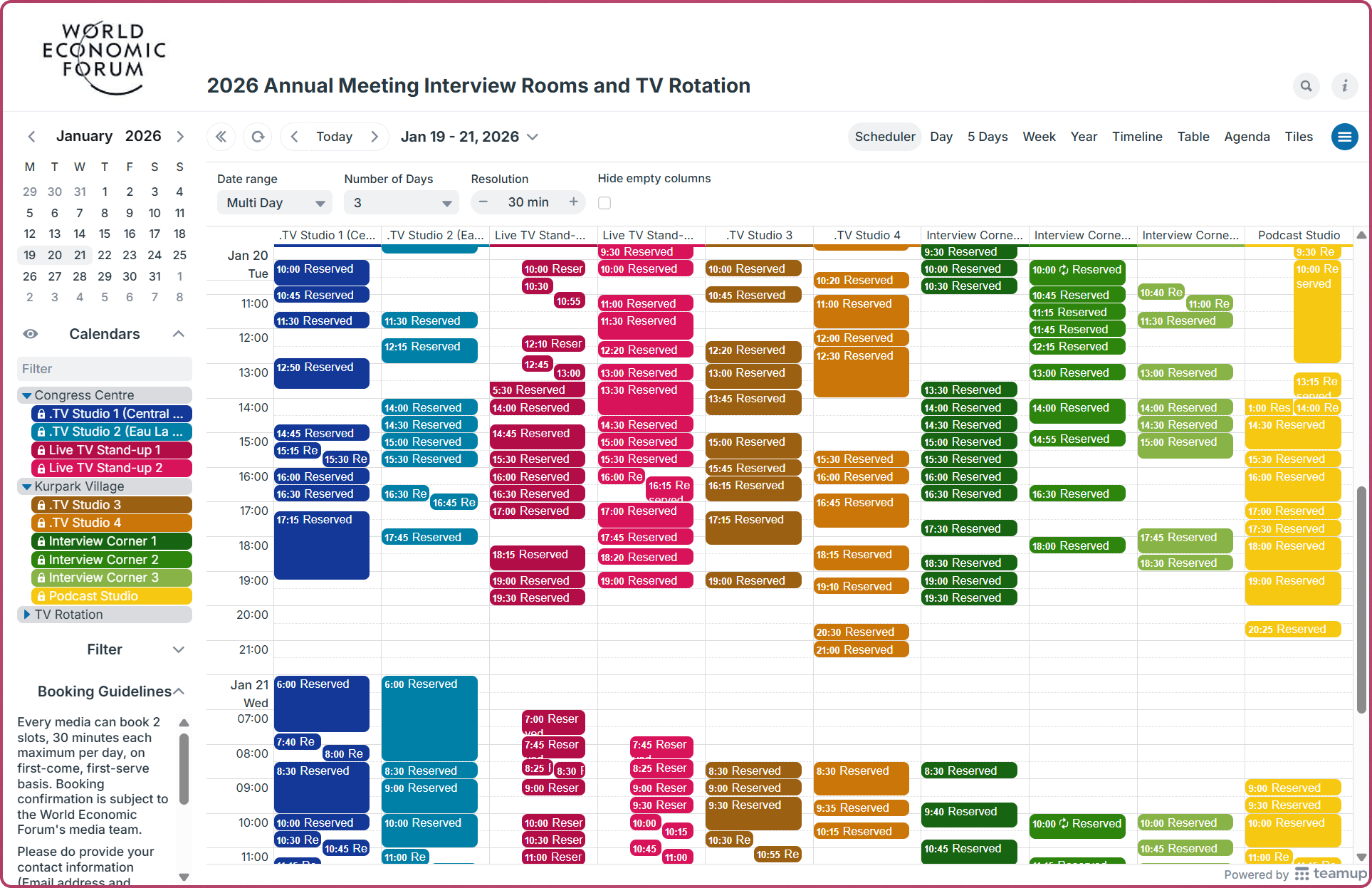The image size is (1372, 888).
Task: Click the Today button
Action: point(334,137)
